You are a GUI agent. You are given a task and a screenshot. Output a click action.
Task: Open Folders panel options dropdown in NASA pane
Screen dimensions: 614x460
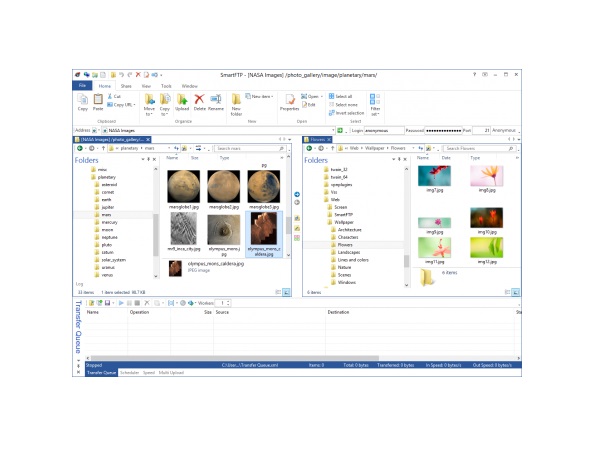point(143,159)
